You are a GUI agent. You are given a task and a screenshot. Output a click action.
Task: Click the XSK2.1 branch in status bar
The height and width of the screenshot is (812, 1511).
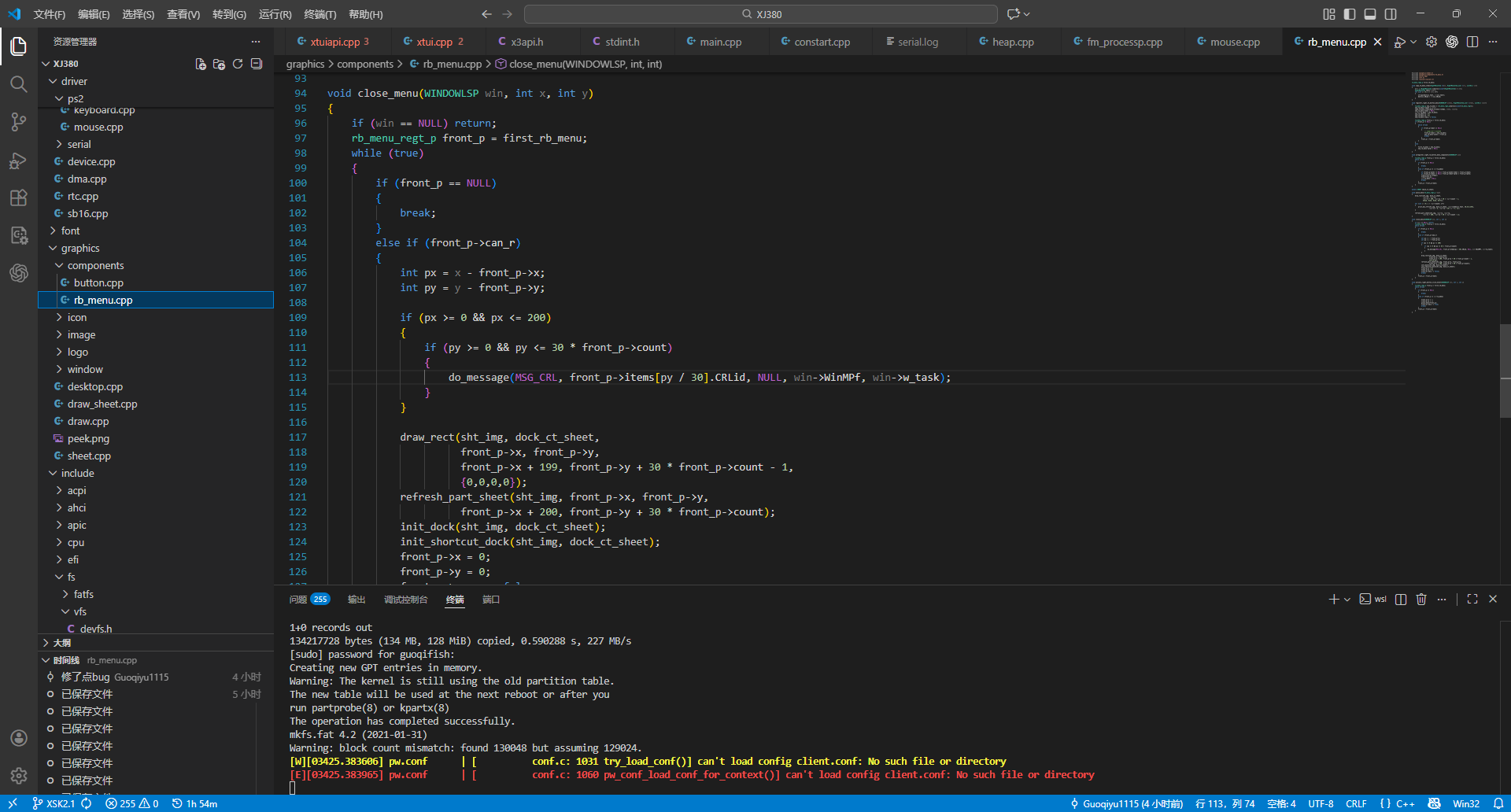[x=54, y=803]
